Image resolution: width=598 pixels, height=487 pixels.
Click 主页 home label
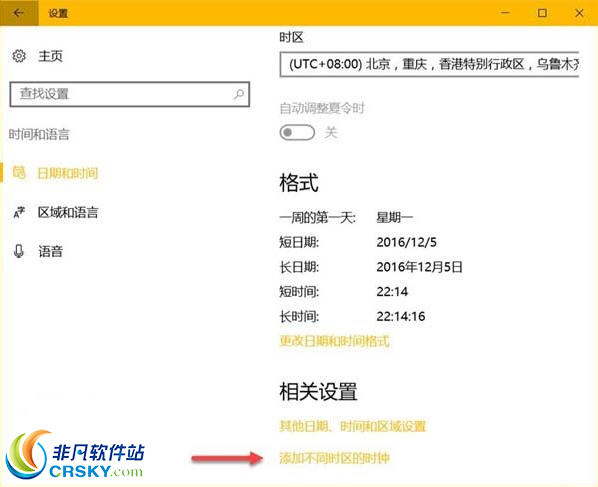[50, 56]
